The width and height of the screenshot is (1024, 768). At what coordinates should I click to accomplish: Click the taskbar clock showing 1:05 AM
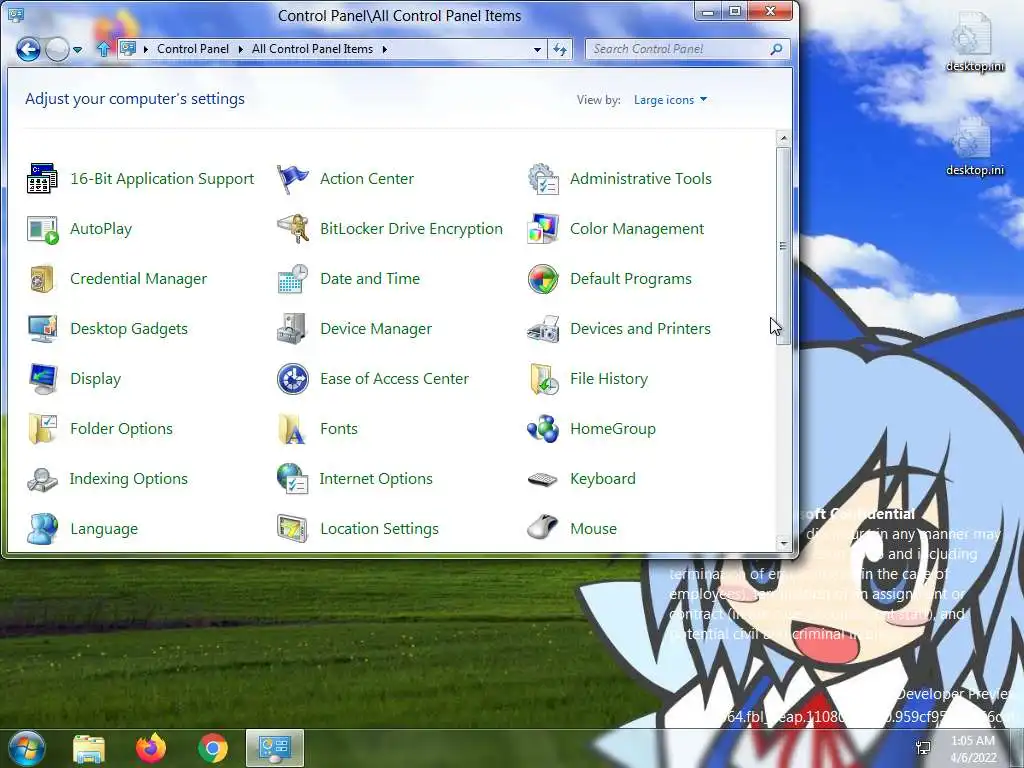click(973, 749)
